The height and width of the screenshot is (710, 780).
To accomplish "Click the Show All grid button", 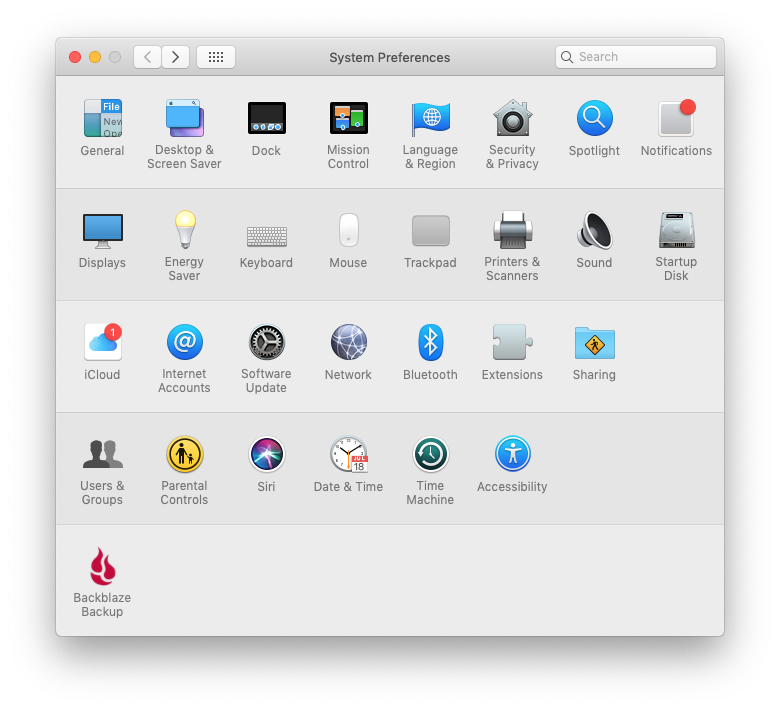I will [x=216, y=57].
